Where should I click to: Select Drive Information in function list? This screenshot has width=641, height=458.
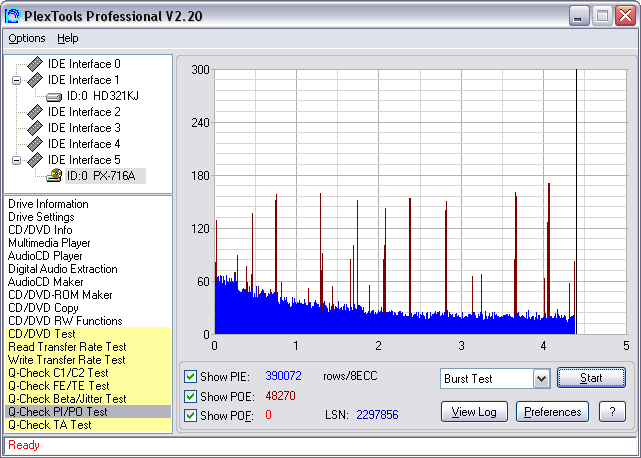click(48, 204)
